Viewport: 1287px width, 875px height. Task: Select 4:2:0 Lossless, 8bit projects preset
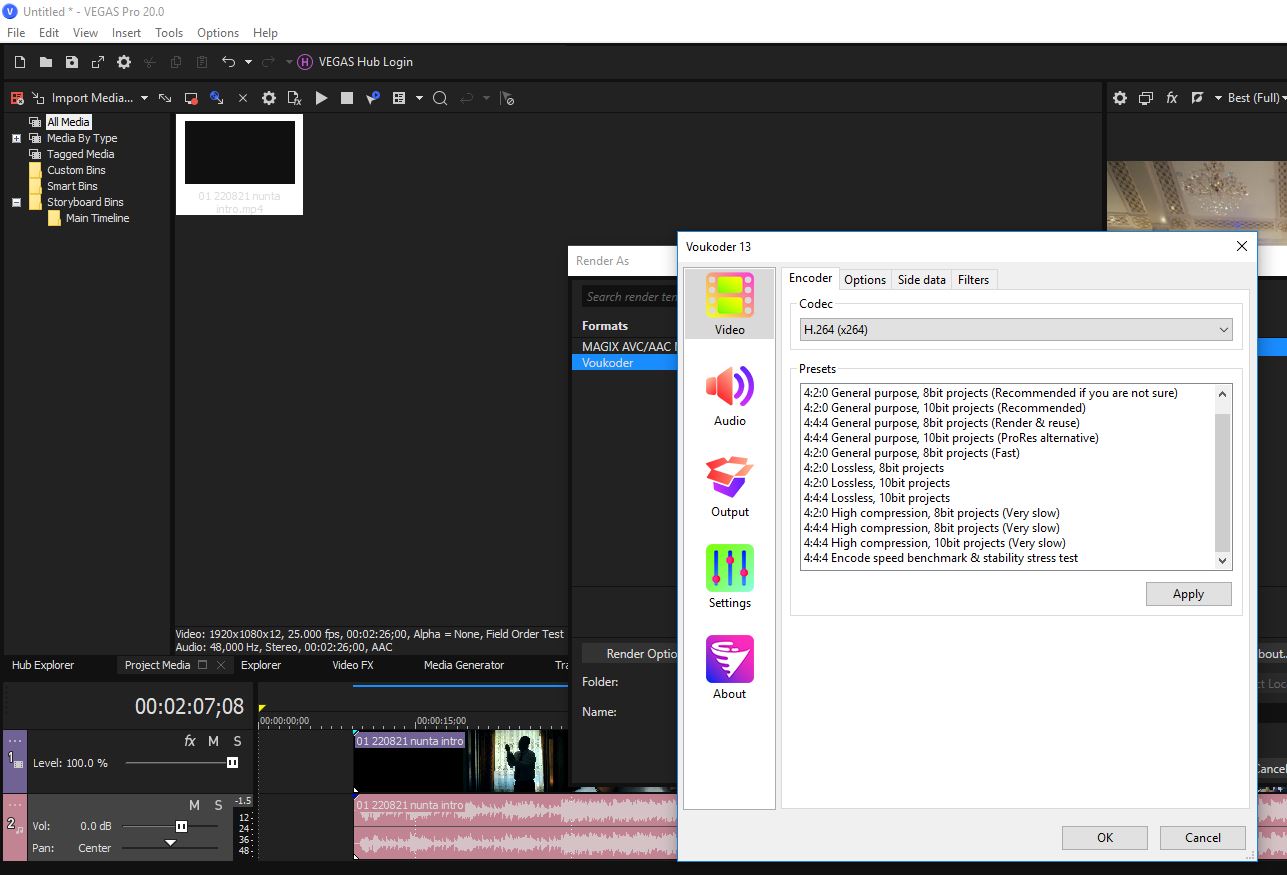tap(873, 468)
